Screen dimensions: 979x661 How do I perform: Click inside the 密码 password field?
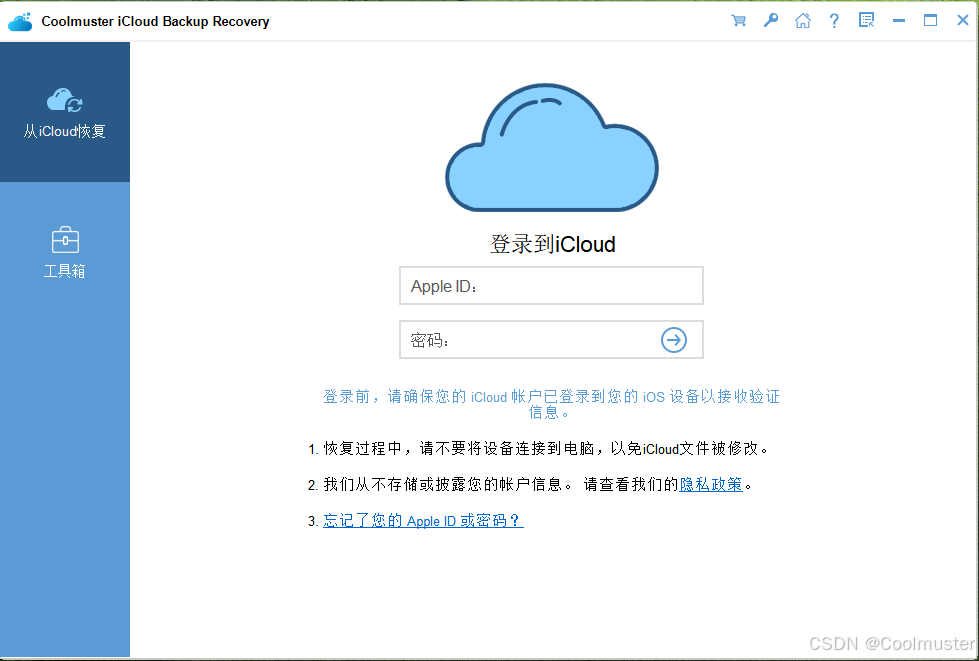pos(530,339)
